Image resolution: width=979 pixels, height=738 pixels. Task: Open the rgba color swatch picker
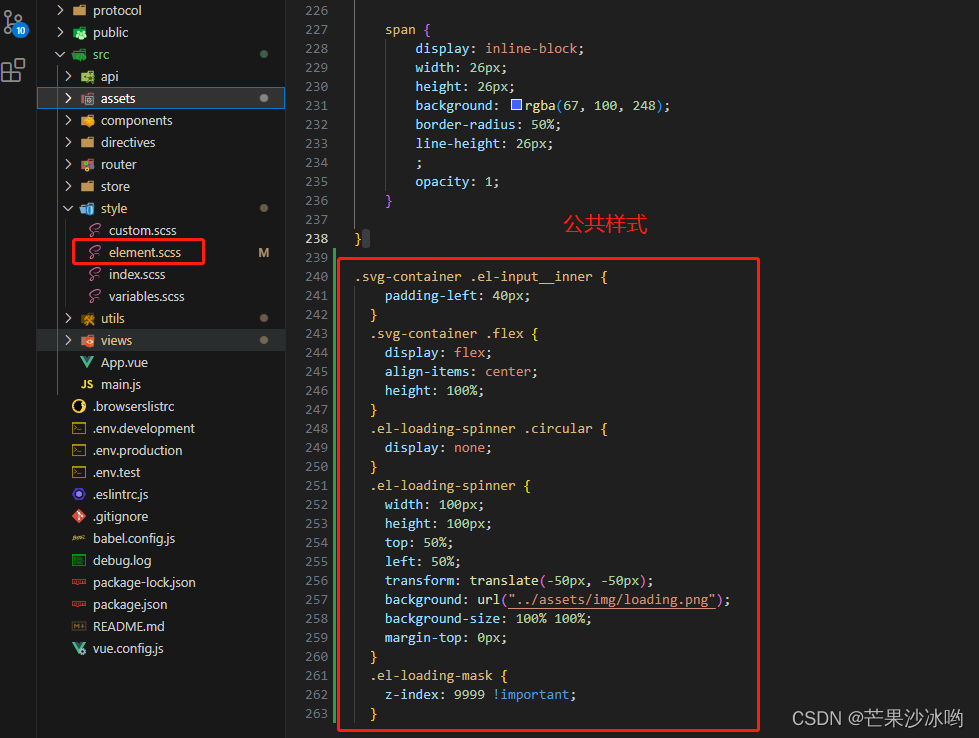click(x=516, y=105)
